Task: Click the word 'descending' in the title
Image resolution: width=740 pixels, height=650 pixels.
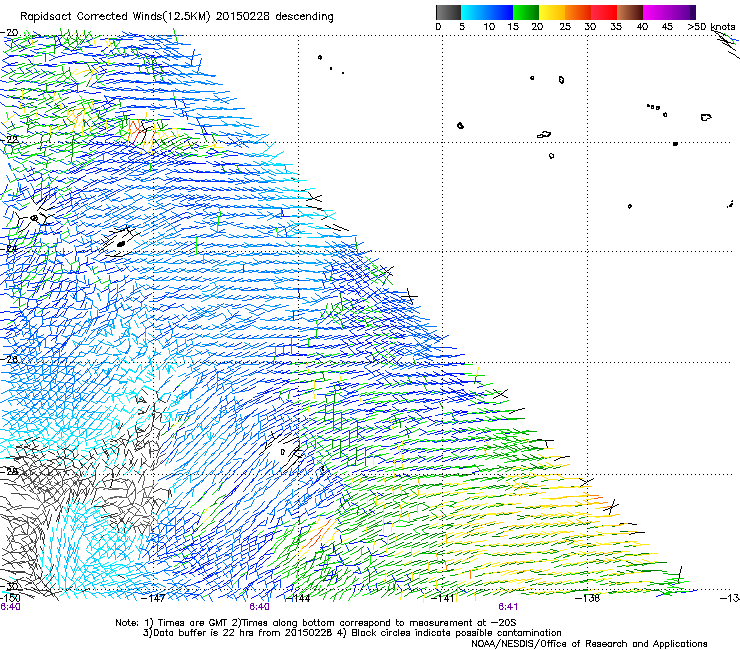Action: (304, 17)
